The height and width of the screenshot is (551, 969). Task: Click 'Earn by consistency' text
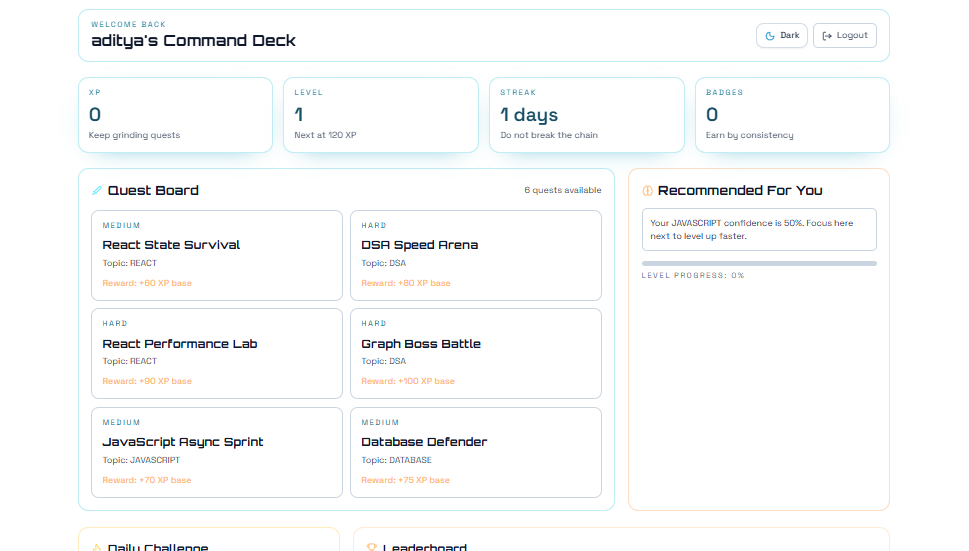(x=750, y=135)
